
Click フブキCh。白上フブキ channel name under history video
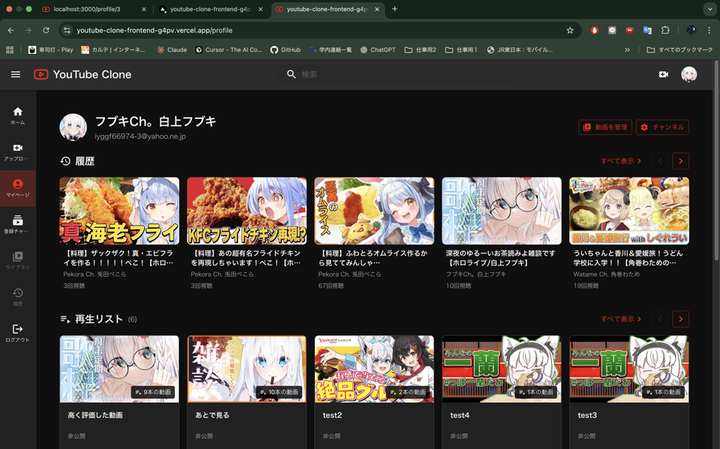point(476,274)
